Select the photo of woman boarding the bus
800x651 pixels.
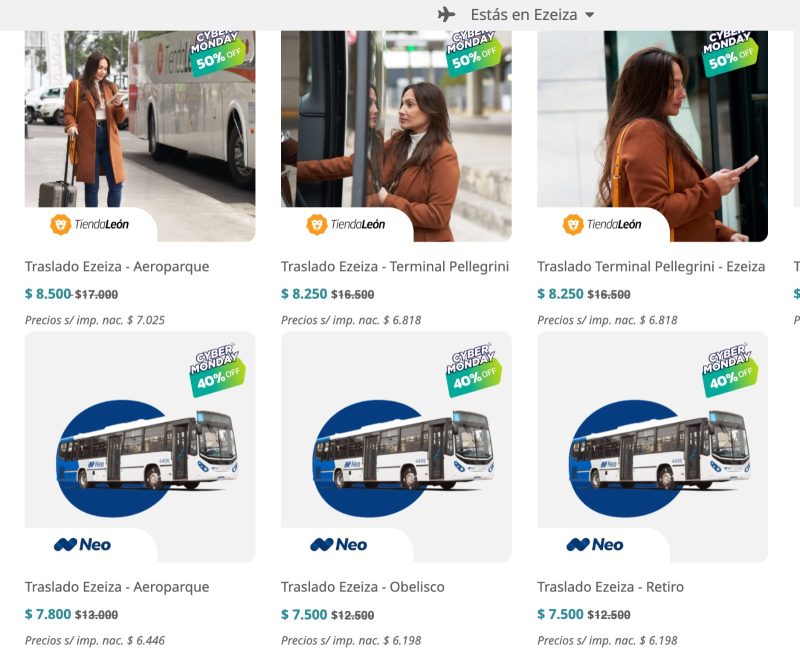tap(395, 130)
